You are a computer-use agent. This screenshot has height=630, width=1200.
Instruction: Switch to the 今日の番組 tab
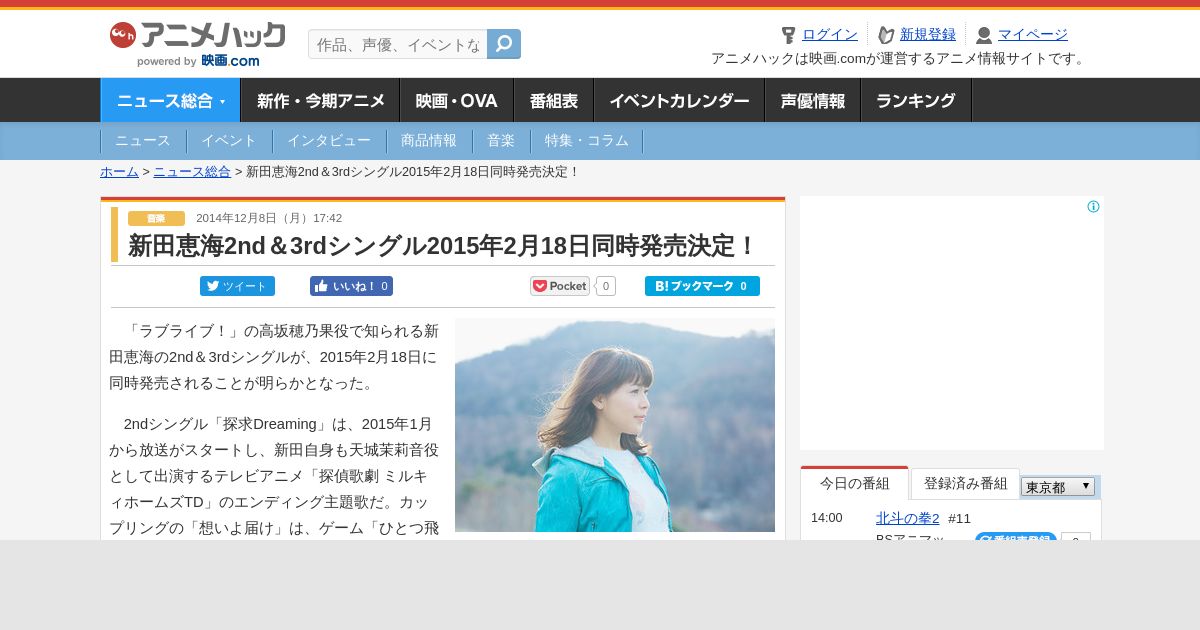click(855, 483)
